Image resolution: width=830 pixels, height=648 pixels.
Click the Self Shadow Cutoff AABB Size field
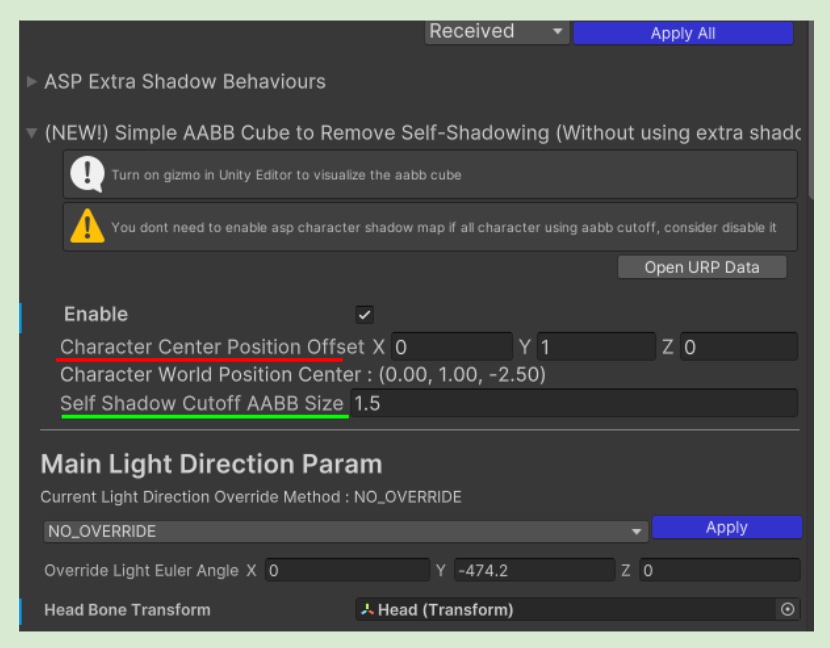click(x=574, y=403)
